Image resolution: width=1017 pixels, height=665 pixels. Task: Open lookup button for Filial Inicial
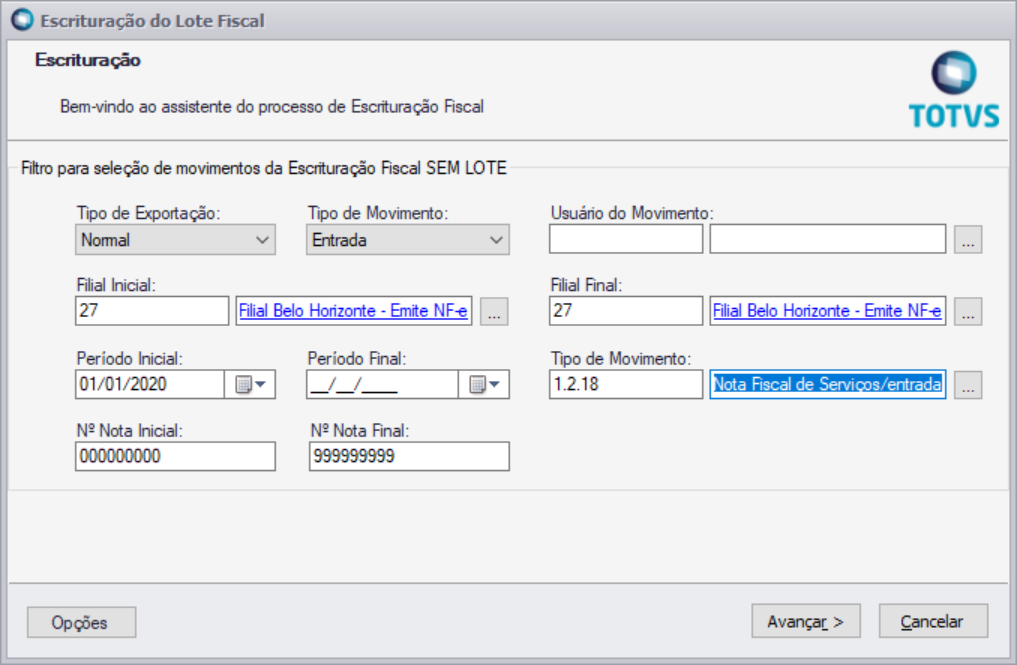(494, 312)
